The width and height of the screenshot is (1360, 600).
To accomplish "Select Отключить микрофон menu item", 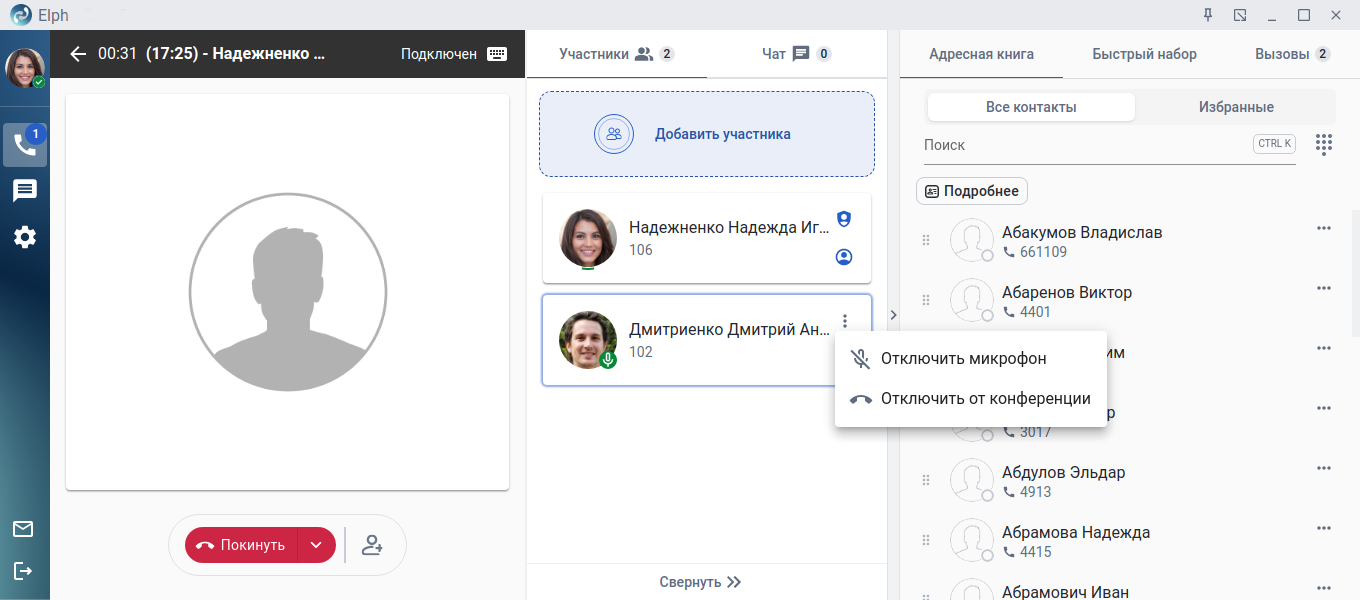I will click(x=963, y=358).
